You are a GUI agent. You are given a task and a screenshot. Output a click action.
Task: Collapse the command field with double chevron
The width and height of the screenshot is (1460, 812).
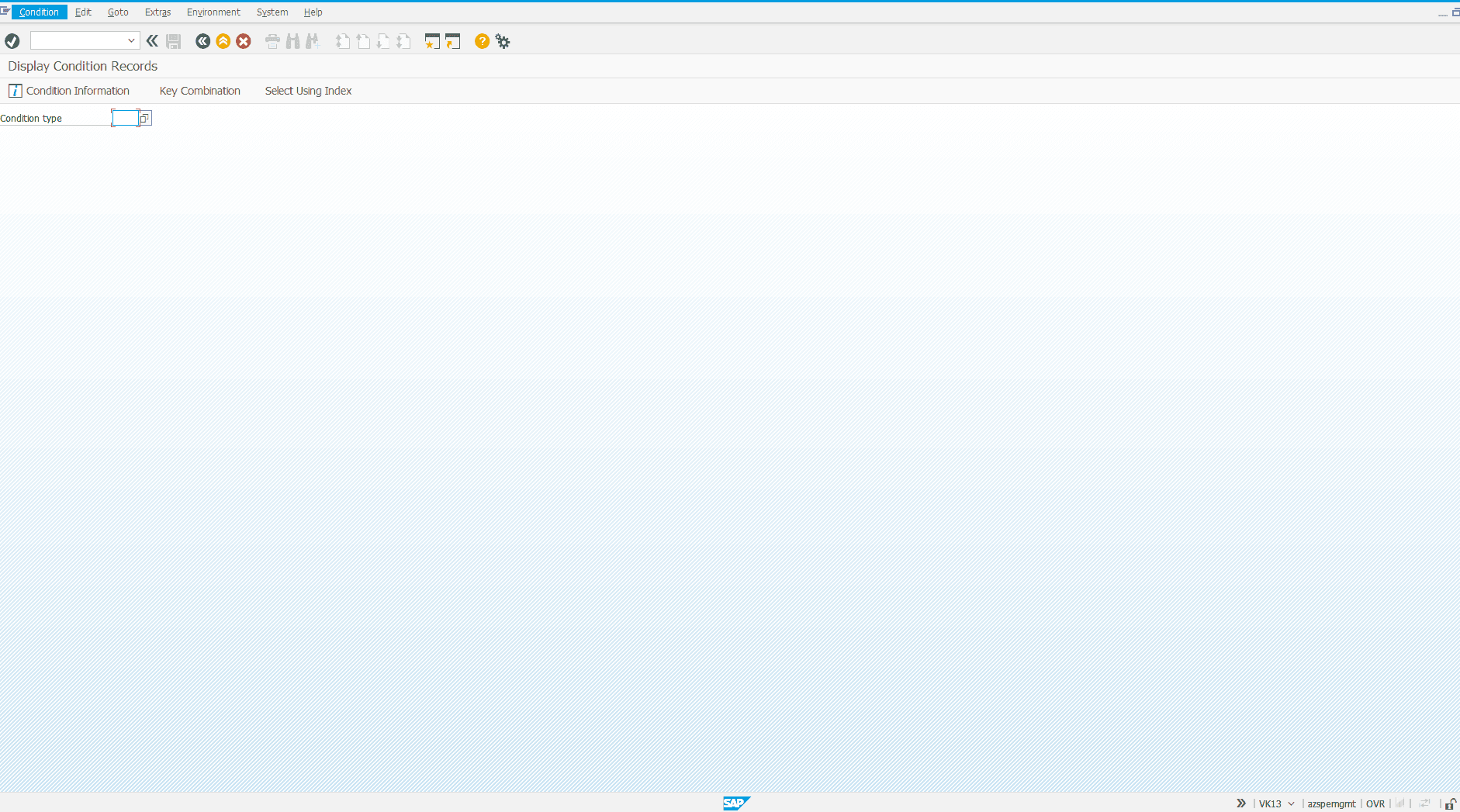153,41
